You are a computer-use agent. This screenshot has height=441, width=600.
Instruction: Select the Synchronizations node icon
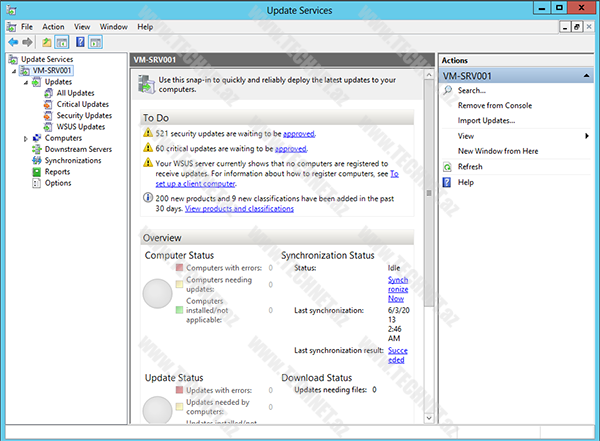[37, 160]
